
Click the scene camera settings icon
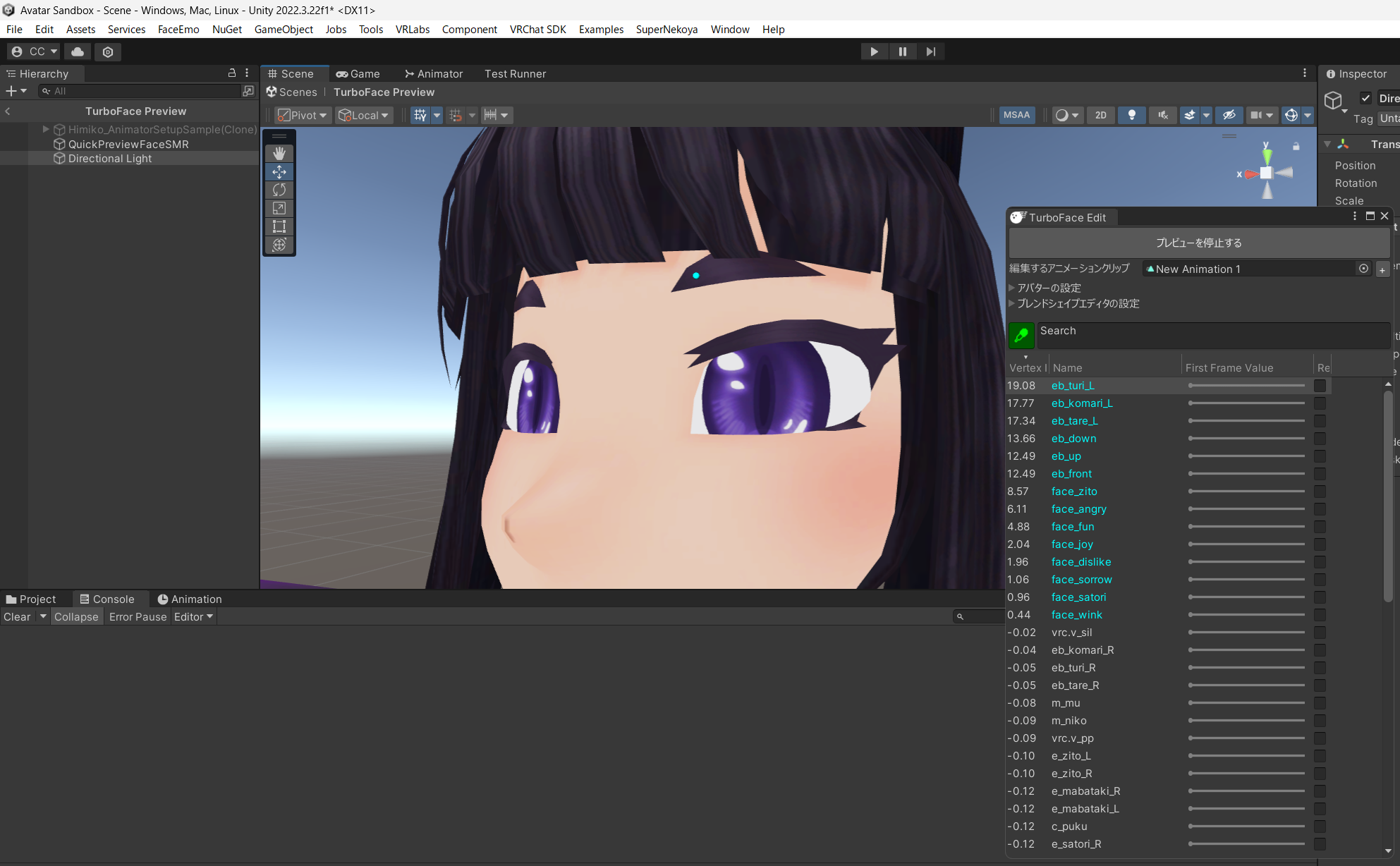coord(1256,115)
